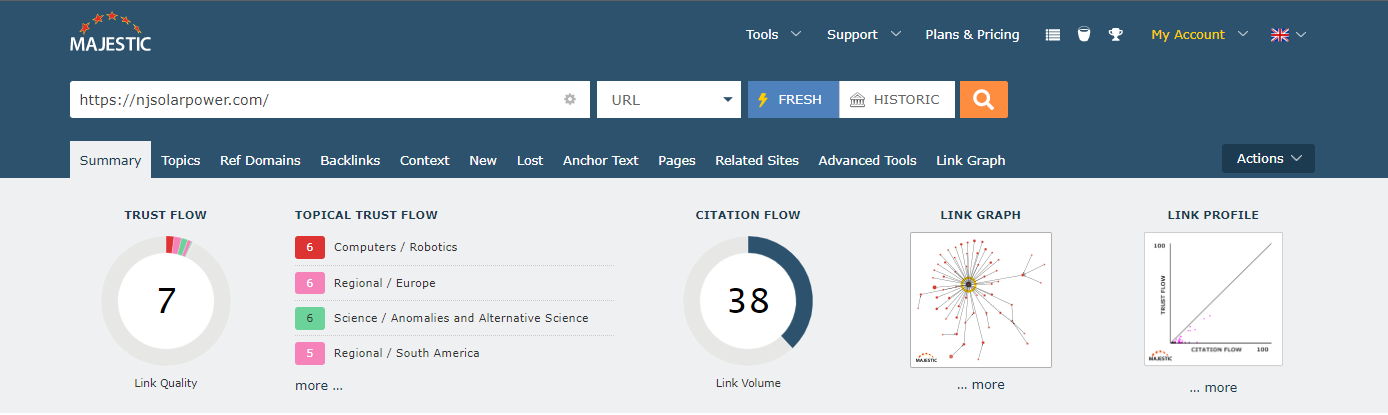The height and width of the screenshot is (415, 1388).
Task: Expand the URL type dropdown
Action: [668, 99]
